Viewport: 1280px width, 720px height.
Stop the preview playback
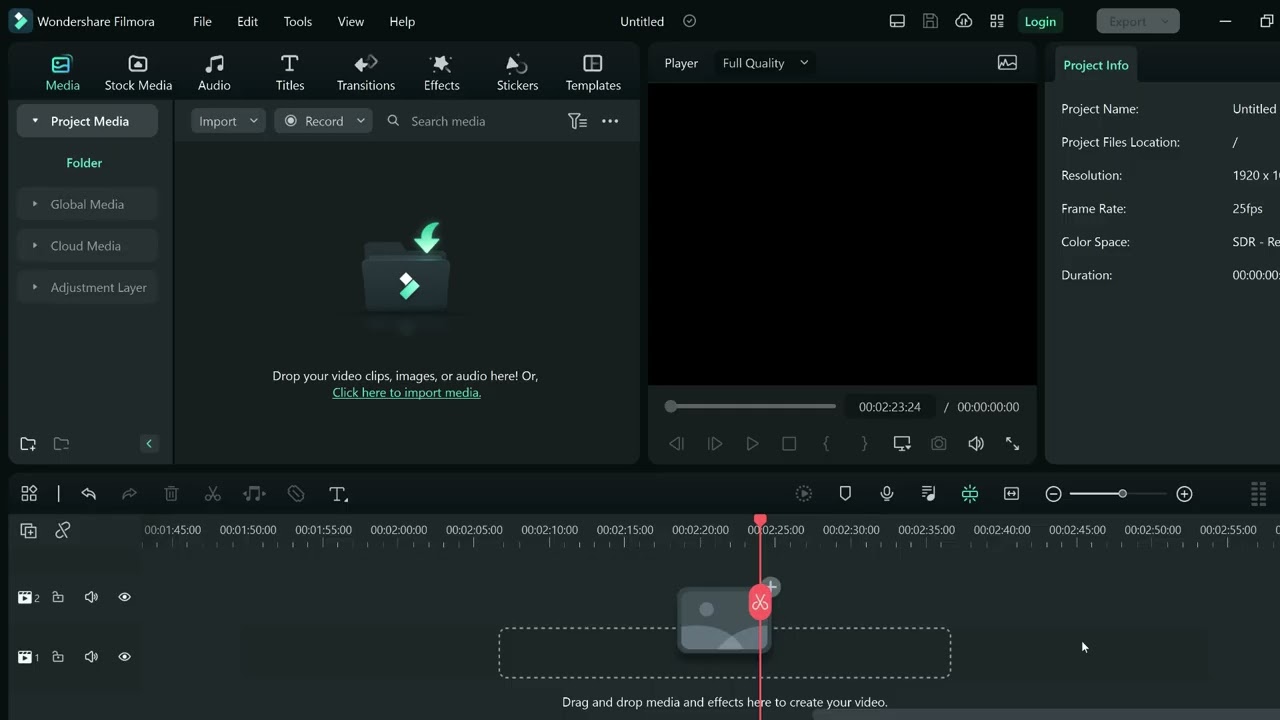(789, 444)
